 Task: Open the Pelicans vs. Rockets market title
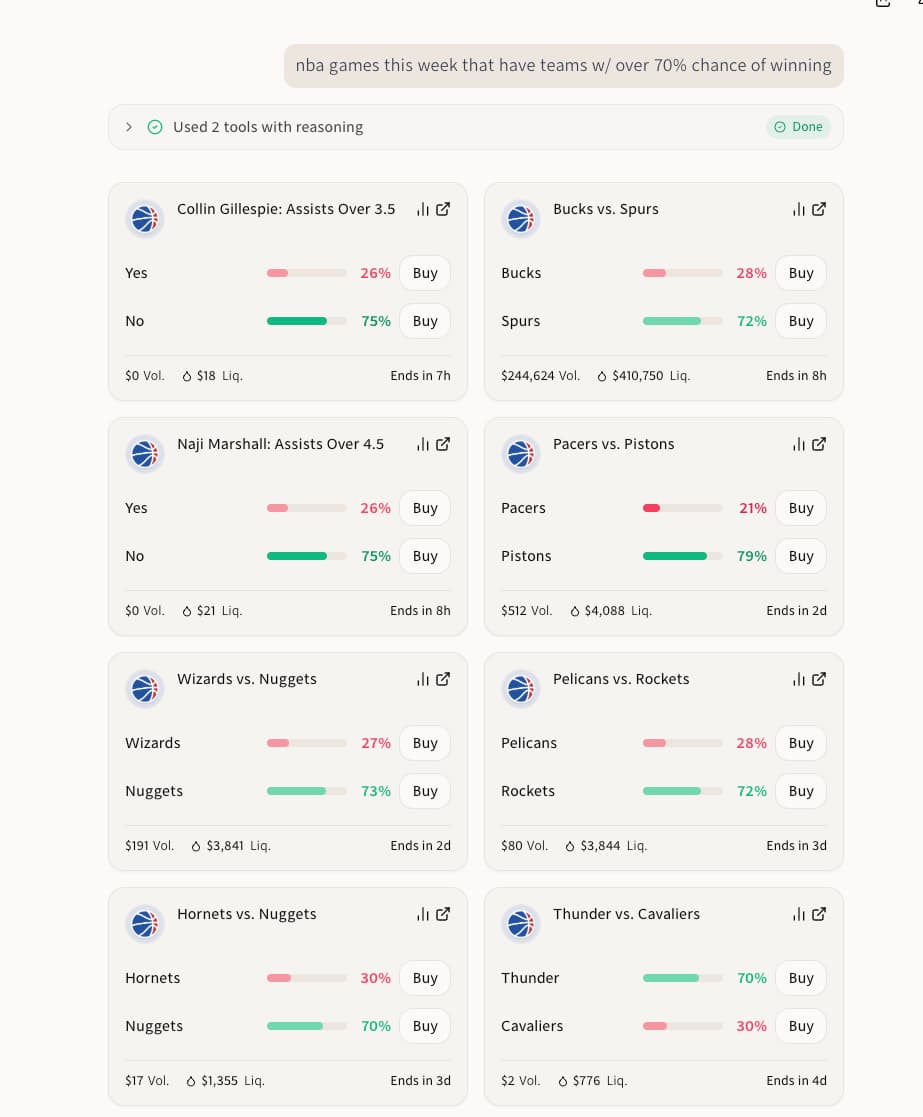click(x=621, y=679)
